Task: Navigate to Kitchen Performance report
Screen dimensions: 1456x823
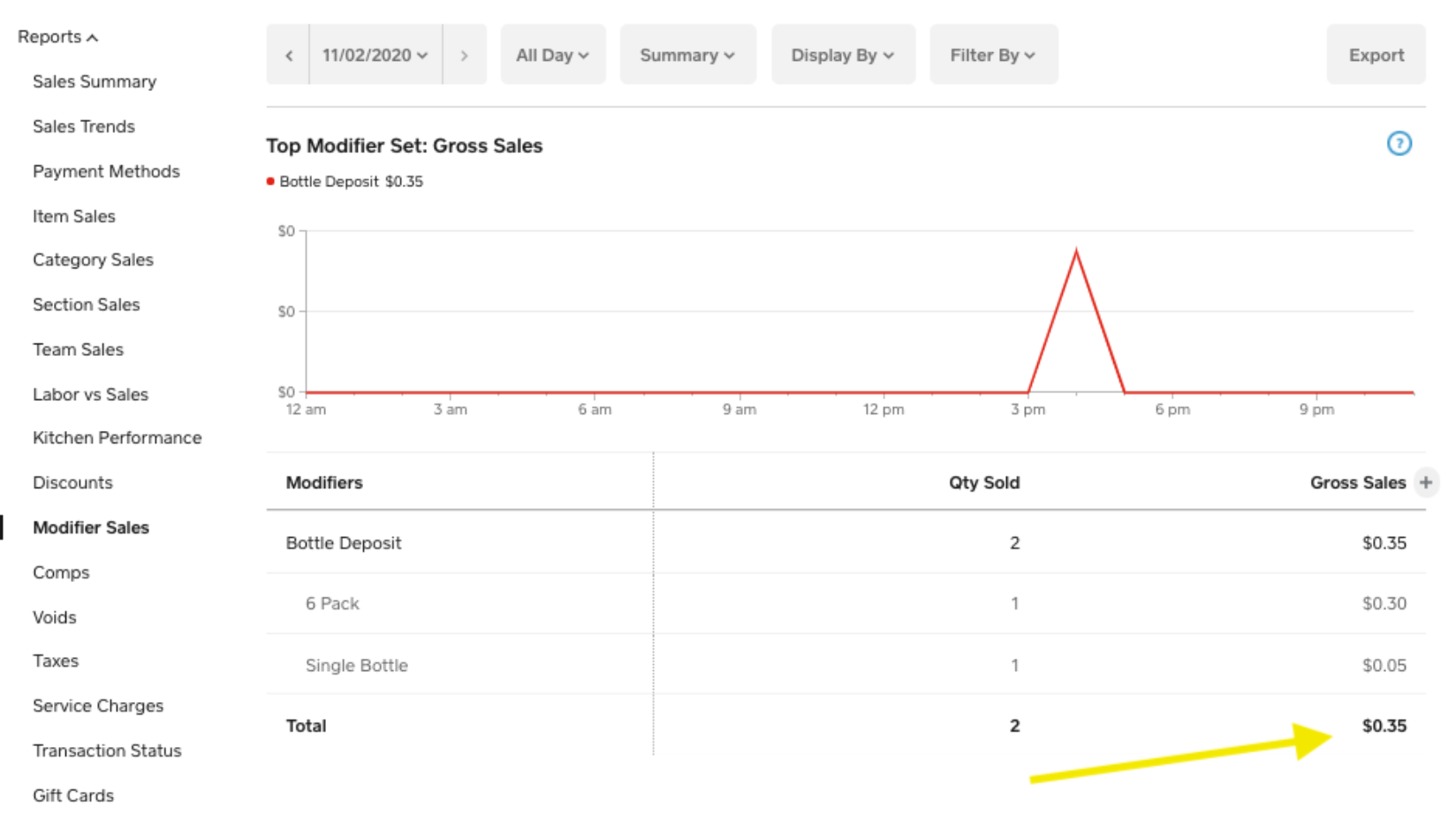Action: (x=117, y=438)
